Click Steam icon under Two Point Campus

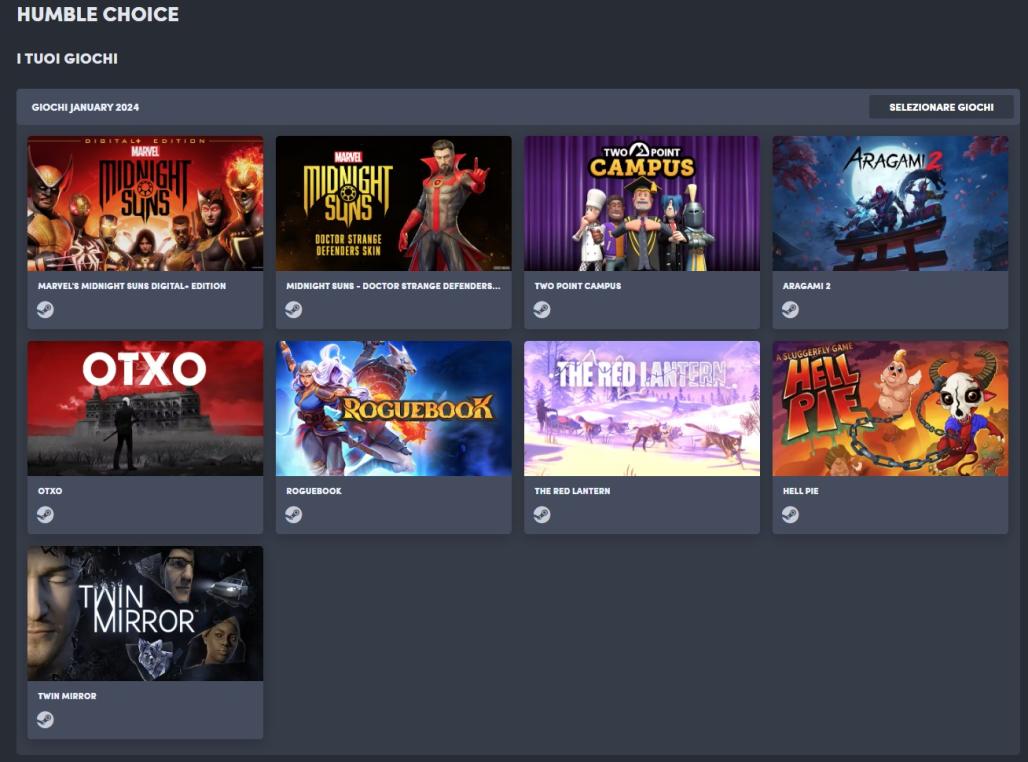pos(541,309)
